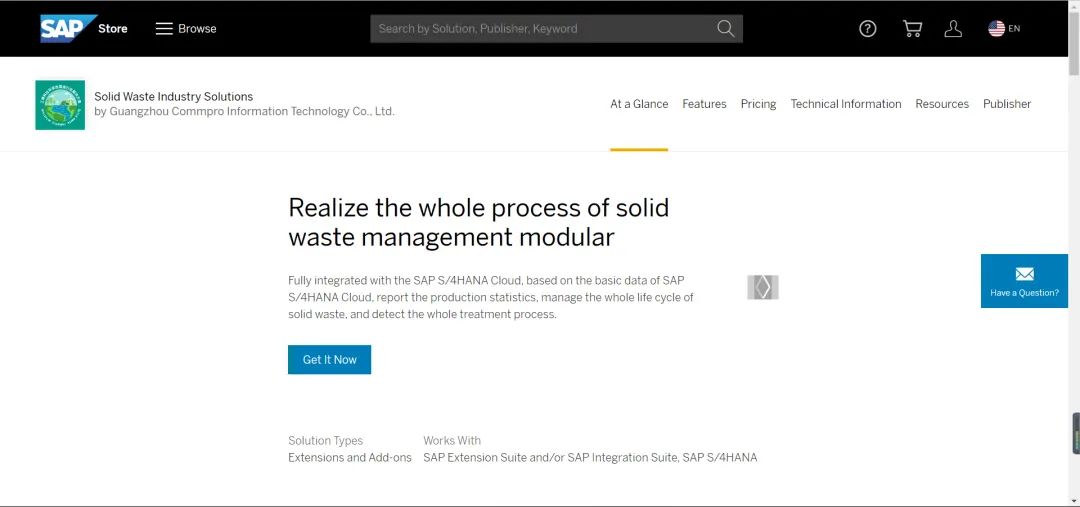This screenshot has height=507, width=1080.
Task: Open the Pricing tab
Action: (758, 104)
